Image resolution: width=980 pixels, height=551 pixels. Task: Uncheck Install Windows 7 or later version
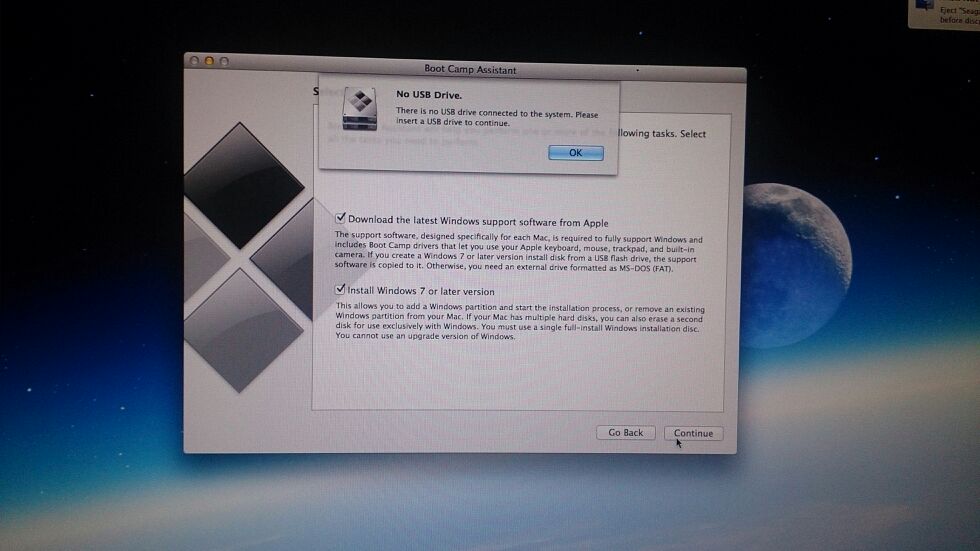tap(340, 289)
